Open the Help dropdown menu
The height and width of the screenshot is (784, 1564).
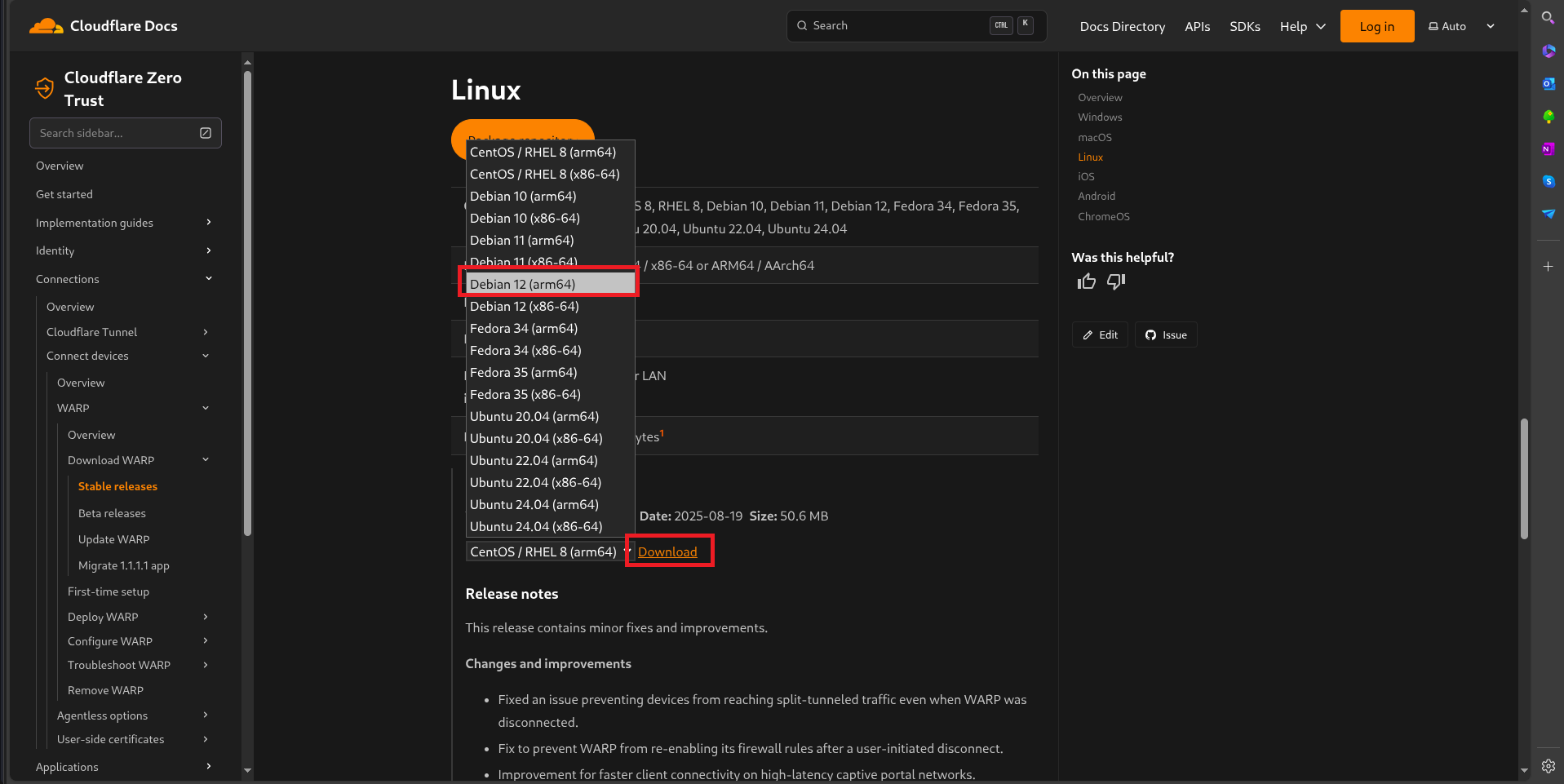click(x=1301, y=25)
